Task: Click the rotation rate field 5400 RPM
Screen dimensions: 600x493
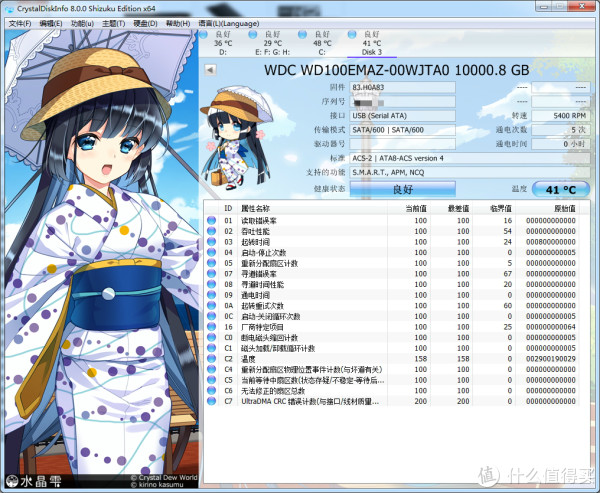Action: tap(561, 116)
